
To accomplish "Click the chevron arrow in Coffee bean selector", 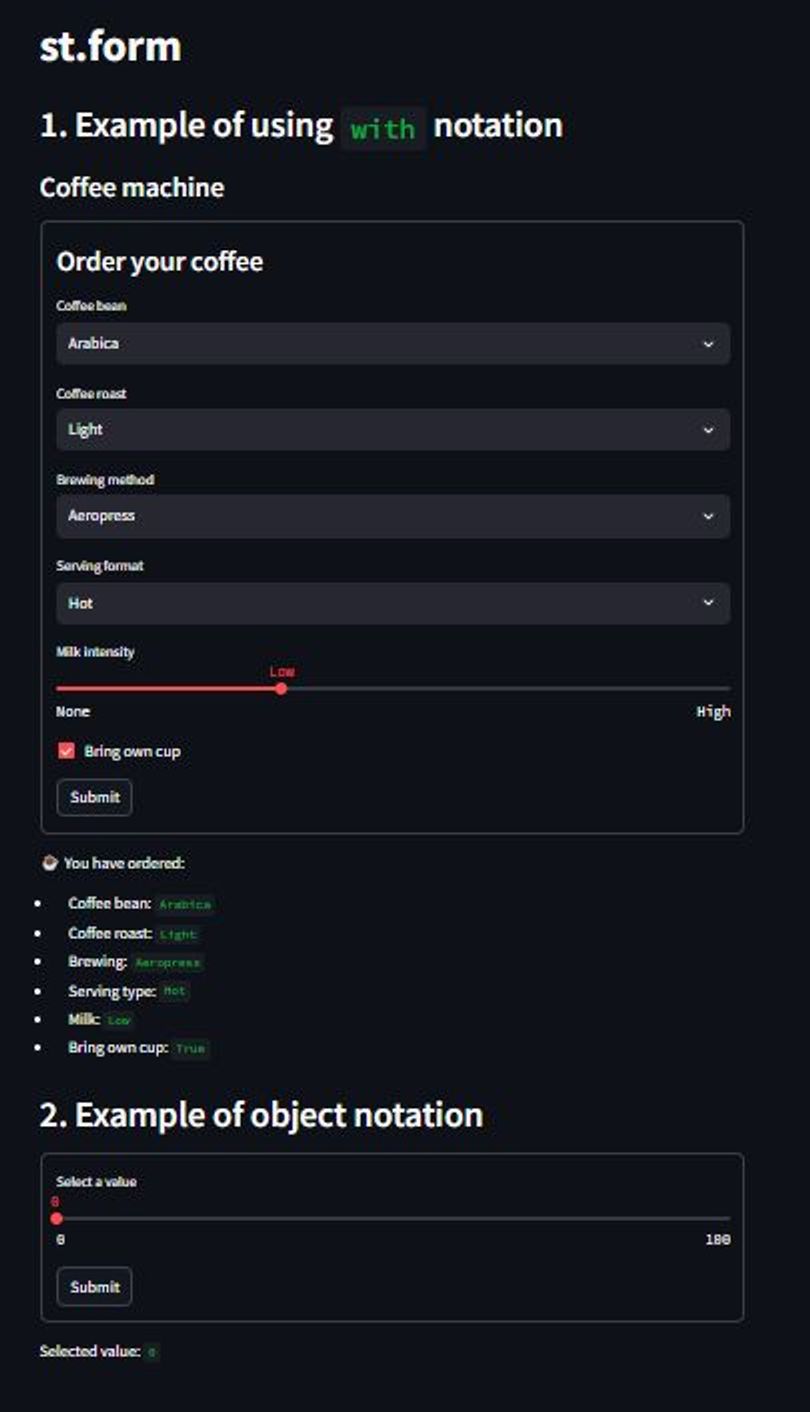I will (x=708, y=344).
